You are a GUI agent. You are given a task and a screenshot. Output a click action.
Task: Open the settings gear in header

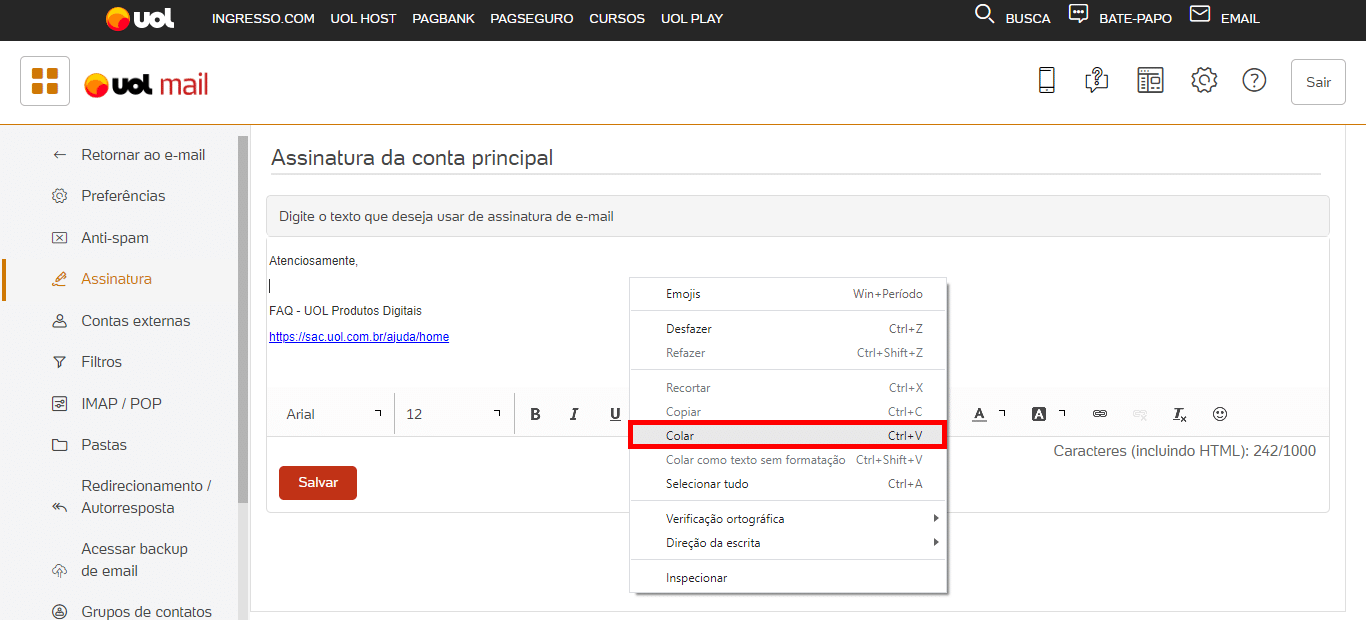(1204, 81)
